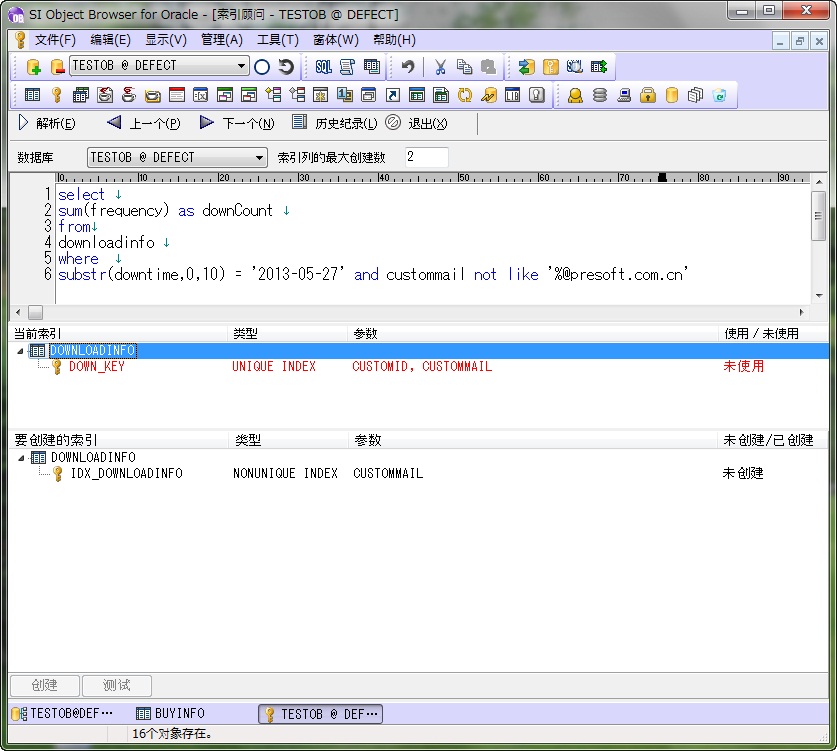Switch to the TESTOB@DEF window tab

[x=62, y=714]
